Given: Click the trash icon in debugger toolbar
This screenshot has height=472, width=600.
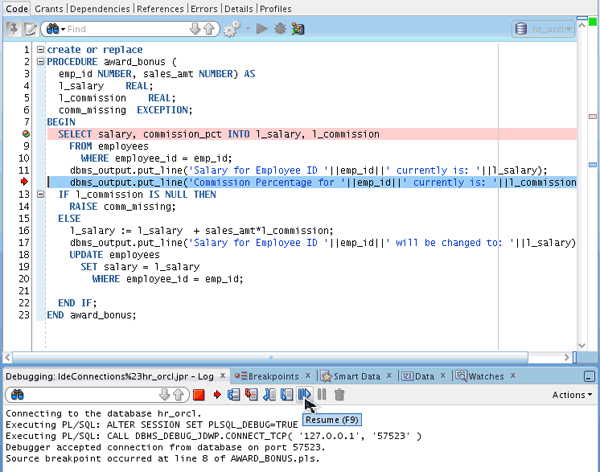Looking at the screenshot, I should [x=339, y=395].
